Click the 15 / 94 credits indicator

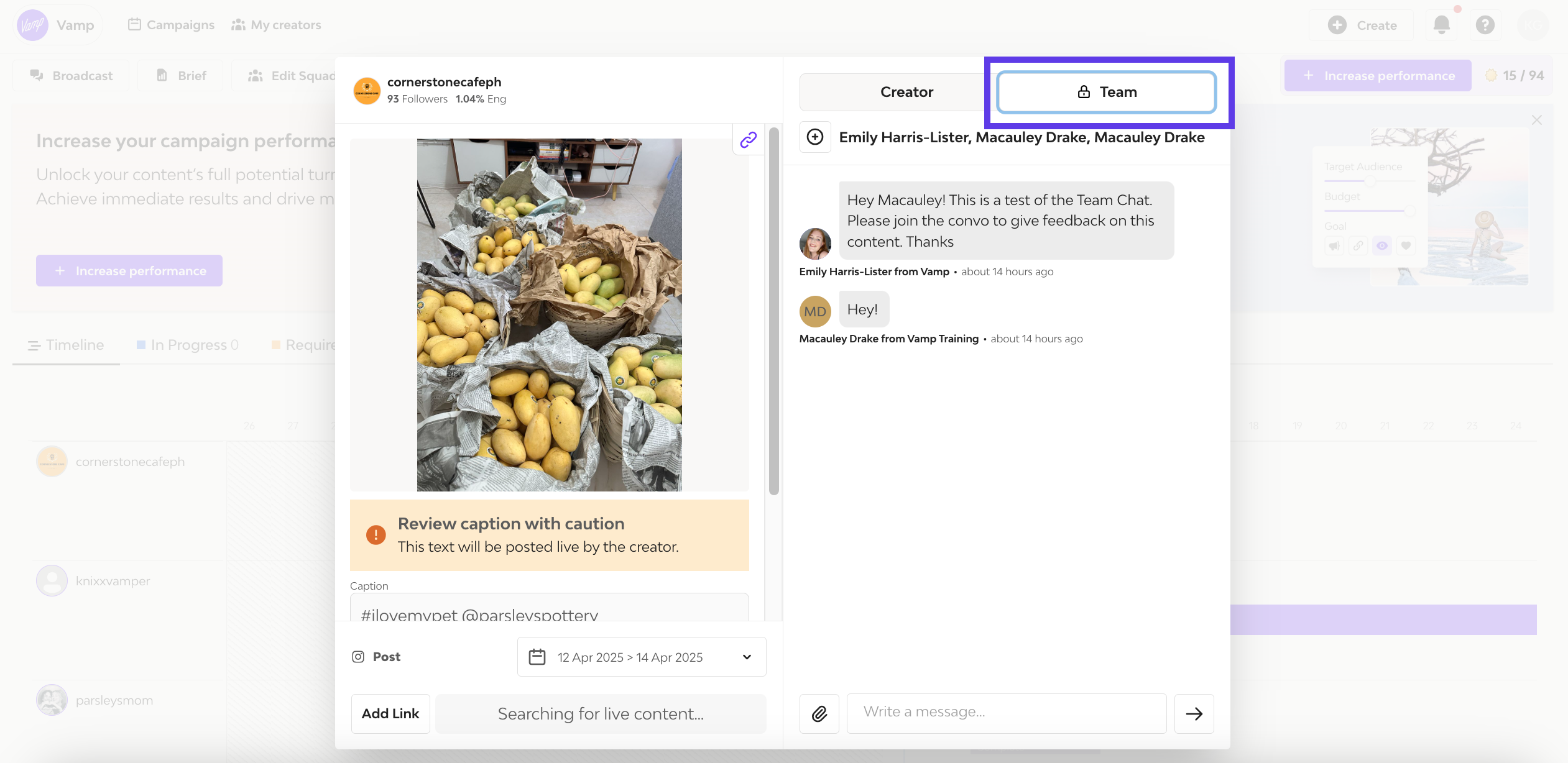point(1515,76)
